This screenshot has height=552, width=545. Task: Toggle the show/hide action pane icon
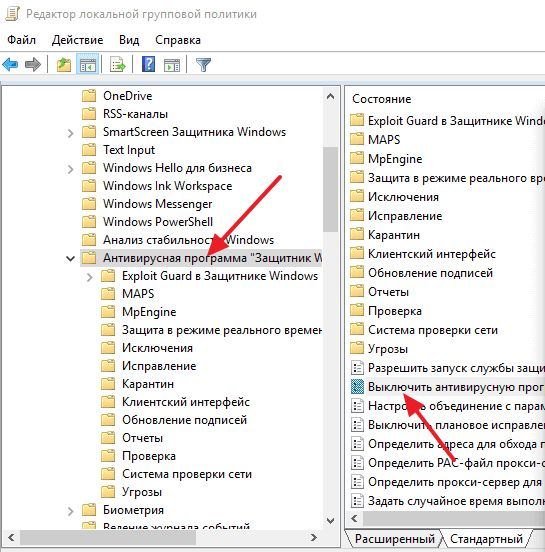(x=172, y=65)
